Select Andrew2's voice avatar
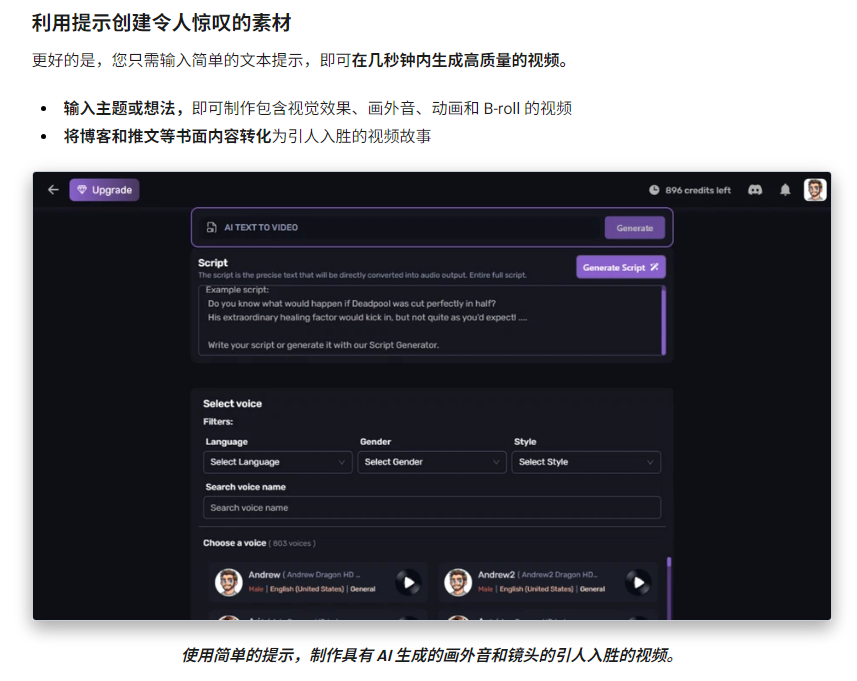Image resolution: width=857 pixels, height=681 pixels. [458, 582]
